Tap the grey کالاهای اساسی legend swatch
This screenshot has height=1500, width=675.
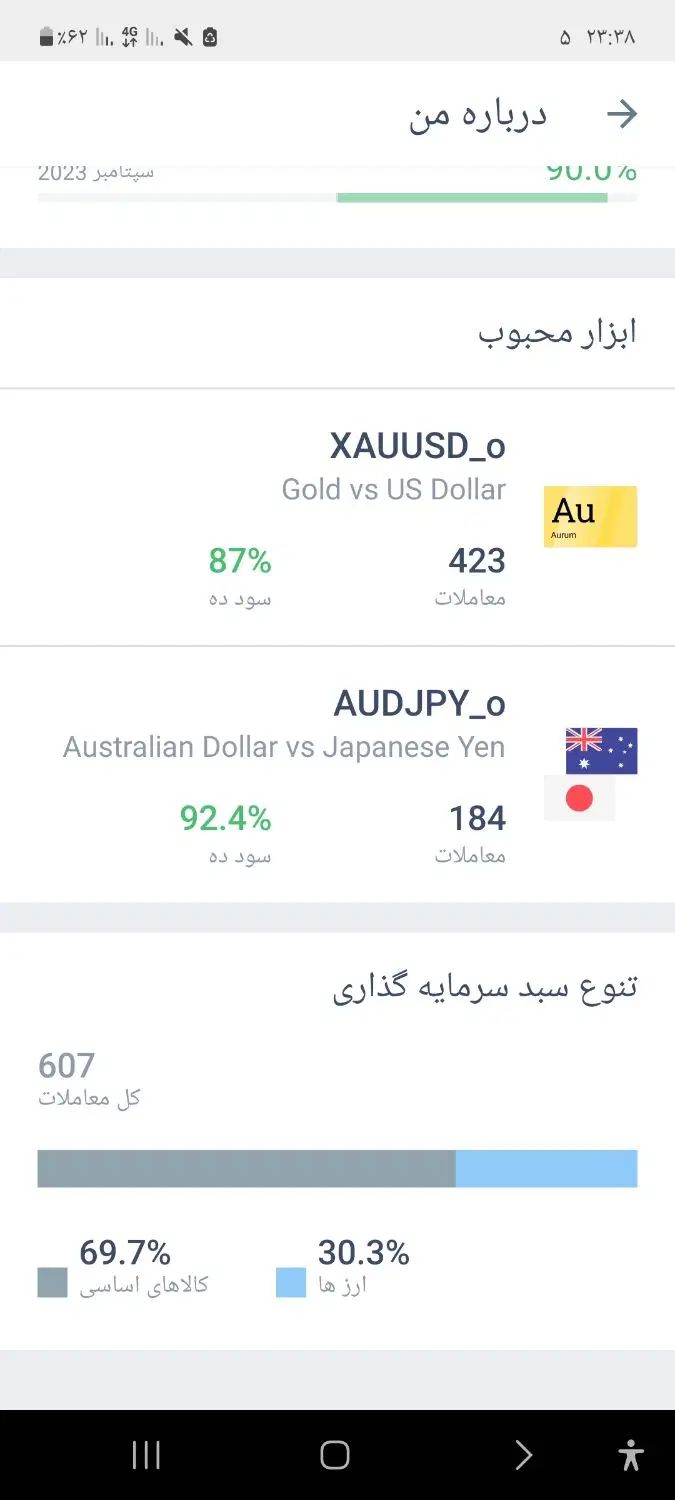pyautogui.click(x=53, y=1282)
